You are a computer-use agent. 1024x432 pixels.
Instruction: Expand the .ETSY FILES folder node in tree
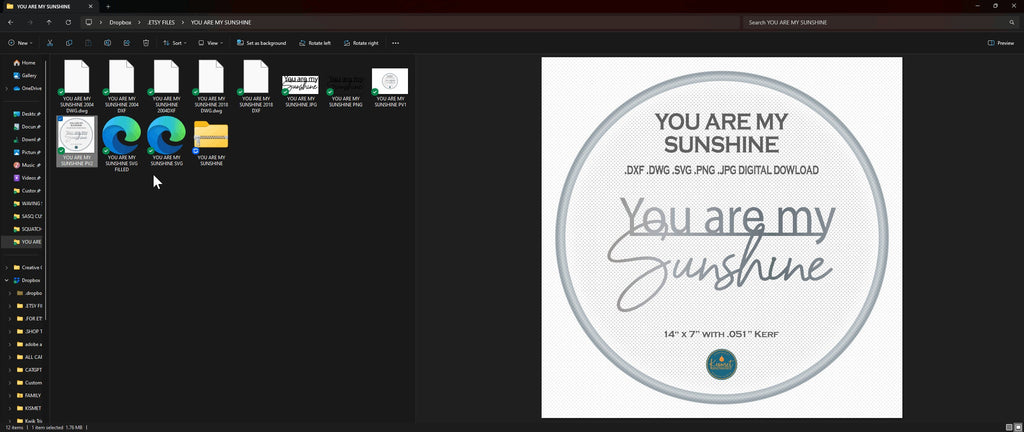(10, 305)
